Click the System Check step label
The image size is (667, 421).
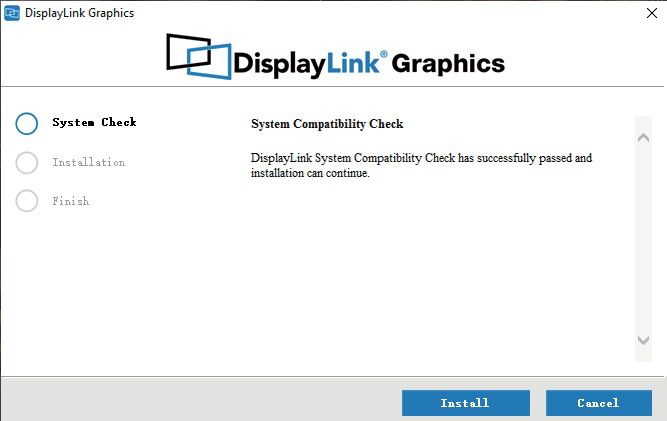coord(94,122)
